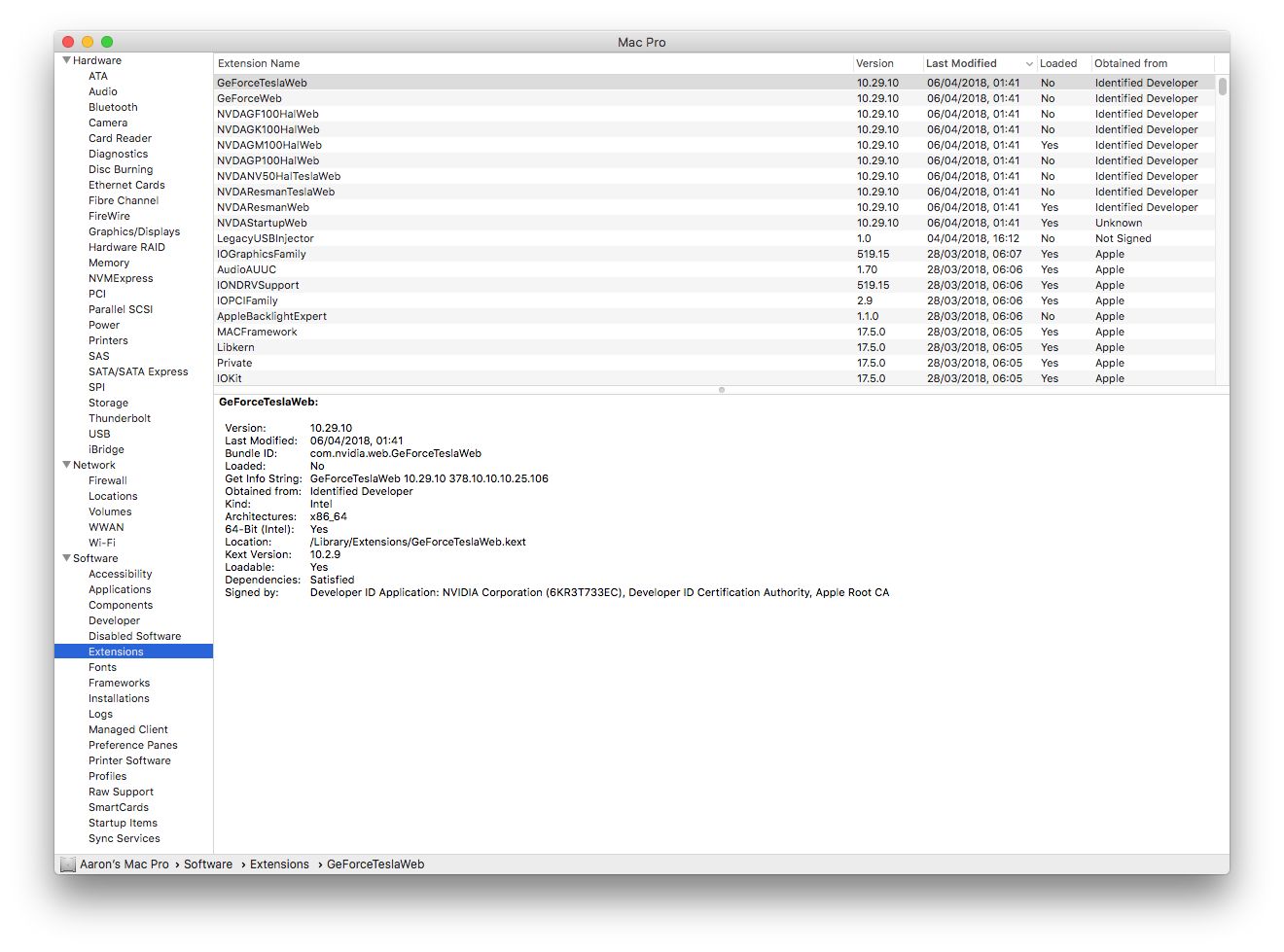Viewport: 1284px width, 952px height.
Task: Select Wi-Fi under Network
Action: 102,543
